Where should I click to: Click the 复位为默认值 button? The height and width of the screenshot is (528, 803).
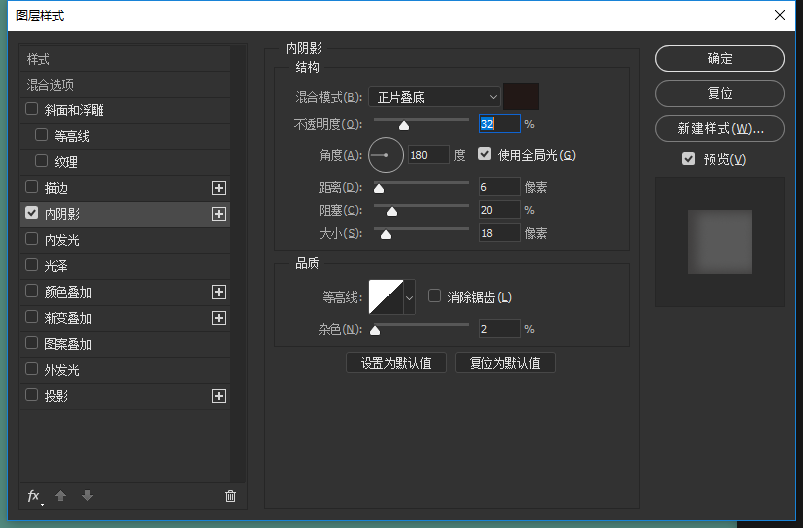[x=505, y=363]
